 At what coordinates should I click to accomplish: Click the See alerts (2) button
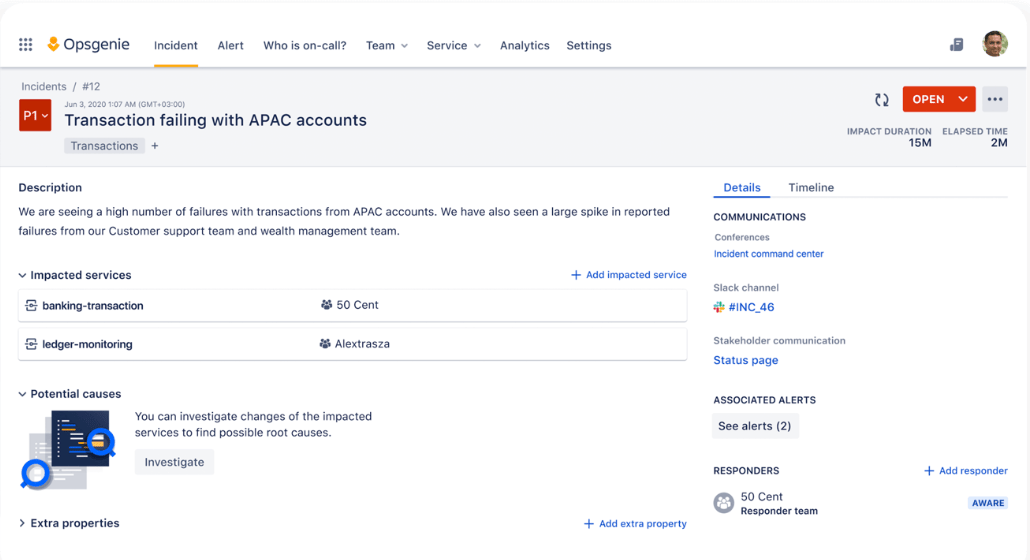click(x=754, y=426)
